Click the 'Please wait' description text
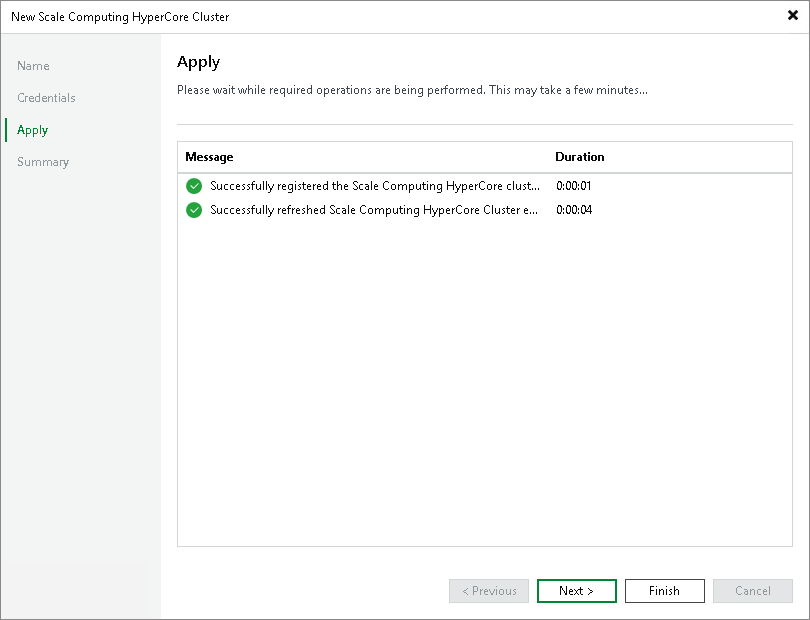 (412, 90)
